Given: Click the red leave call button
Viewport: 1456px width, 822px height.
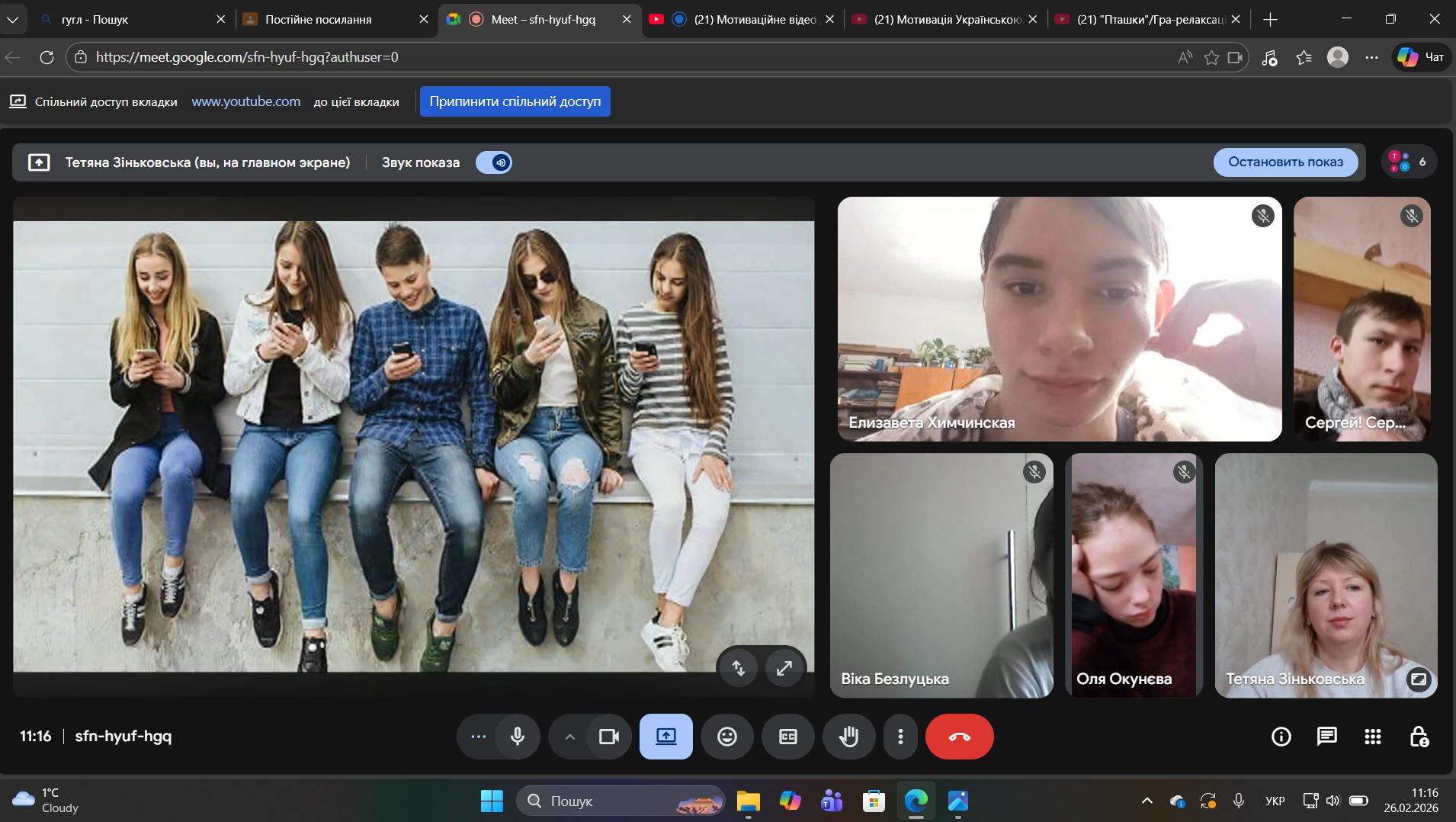Looking at the screenshot, I should click(x=959, y=737).
